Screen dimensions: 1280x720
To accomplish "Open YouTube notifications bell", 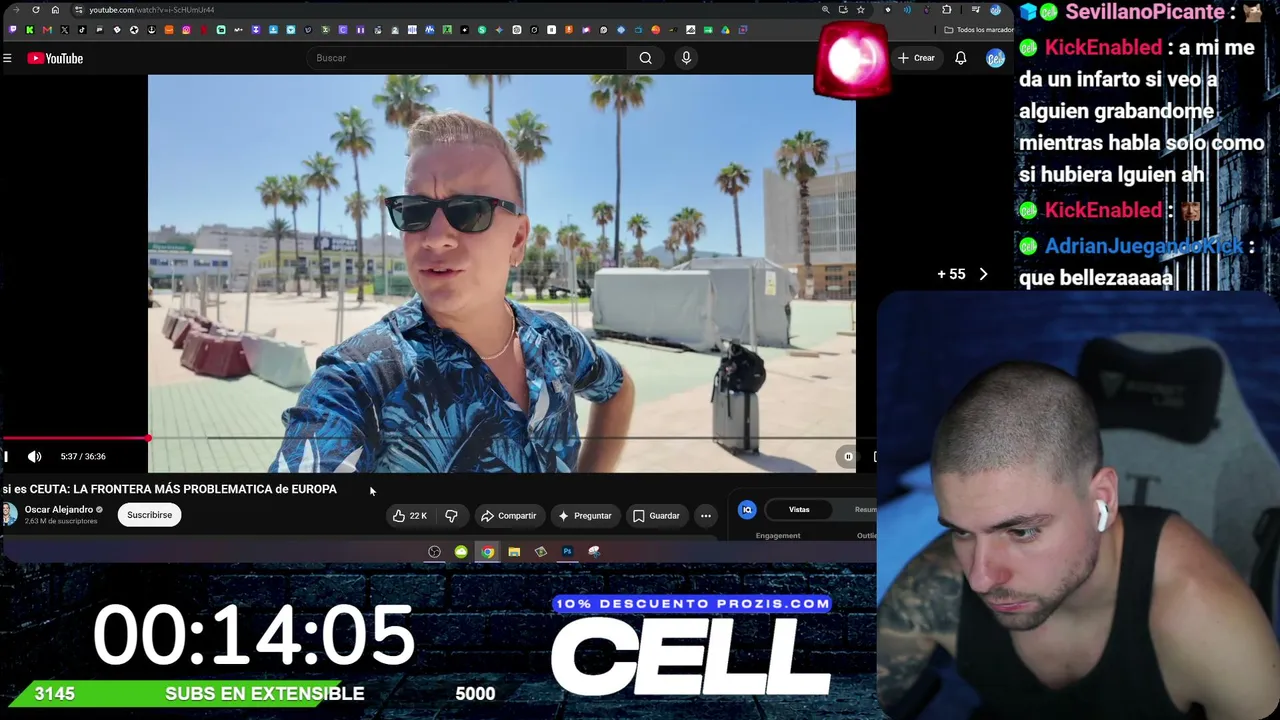I will (960, 58).
